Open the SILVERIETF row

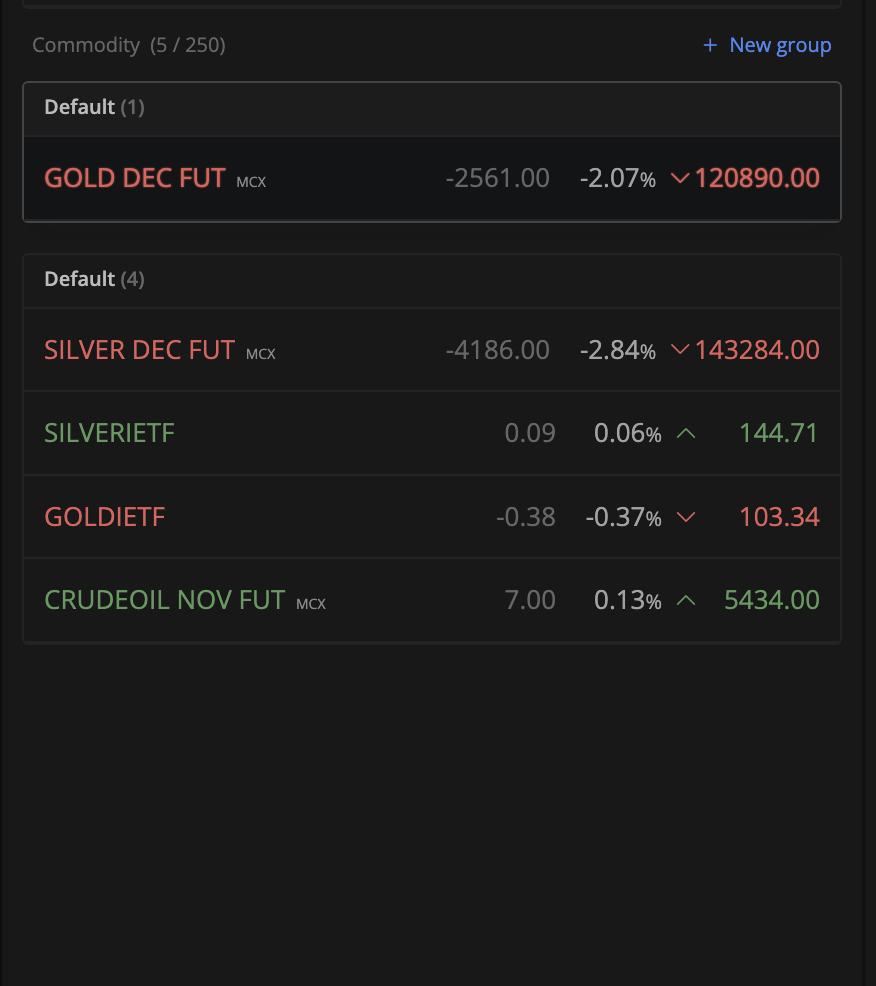[109, 433]
